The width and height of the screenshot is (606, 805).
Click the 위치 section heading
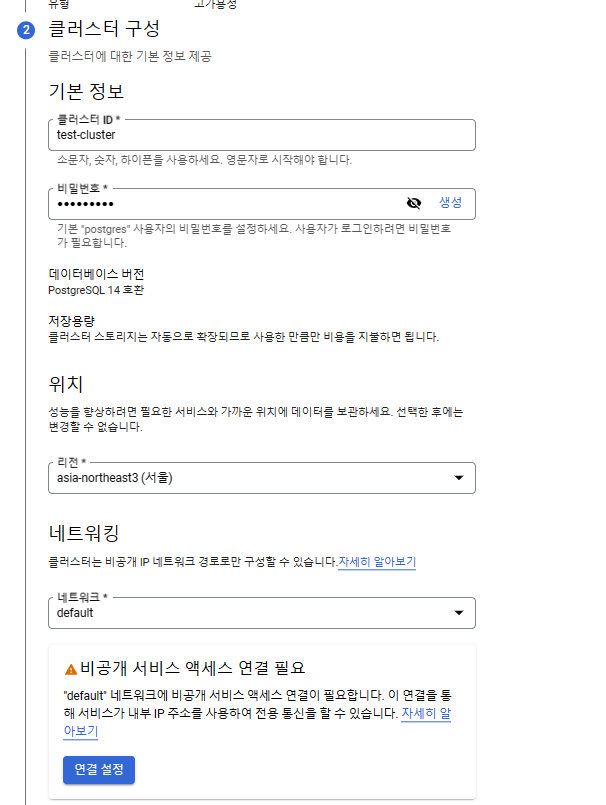[x=65, y=384]
